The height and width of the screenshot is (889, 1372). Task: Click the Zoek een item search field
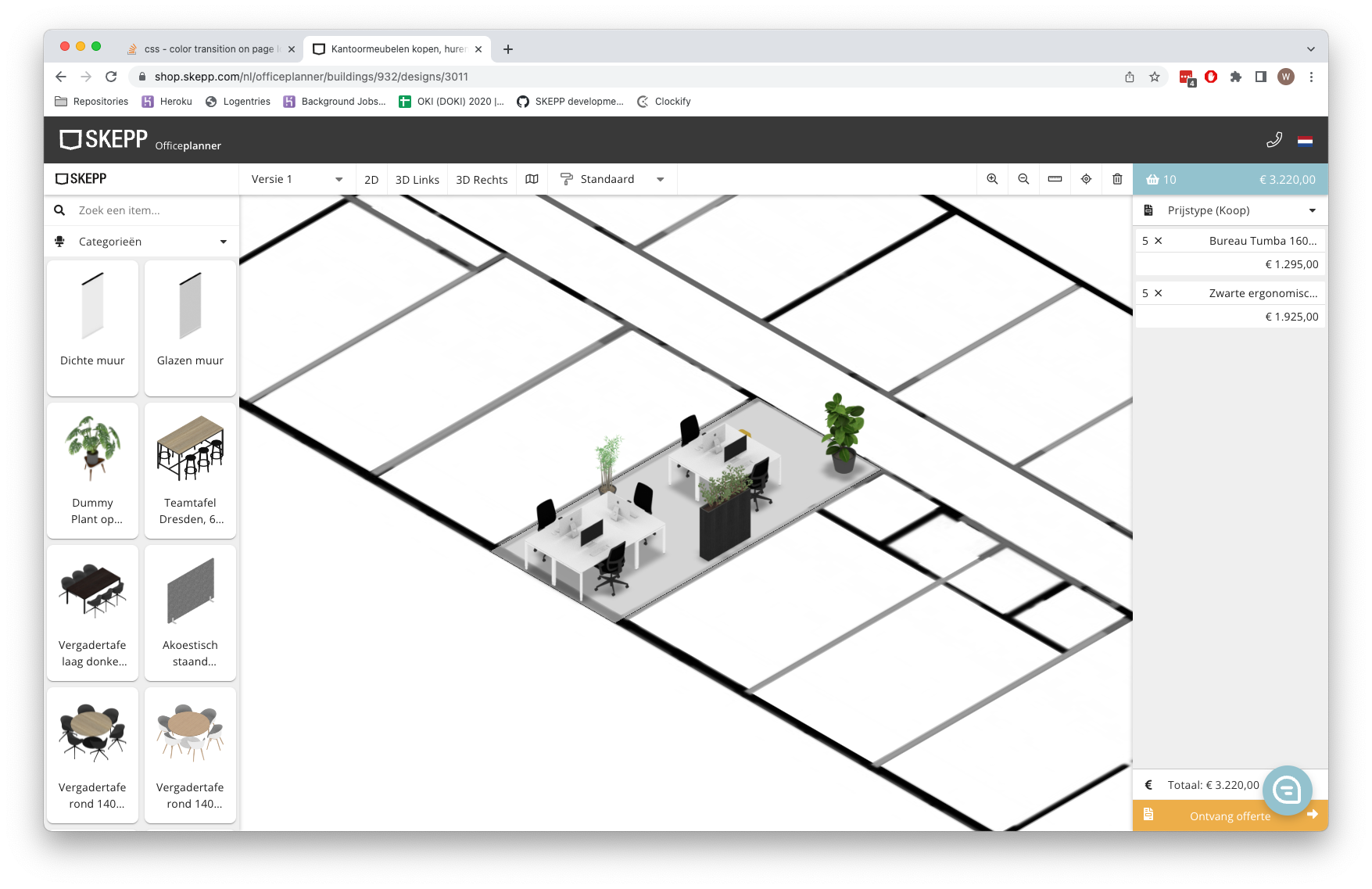152,210
